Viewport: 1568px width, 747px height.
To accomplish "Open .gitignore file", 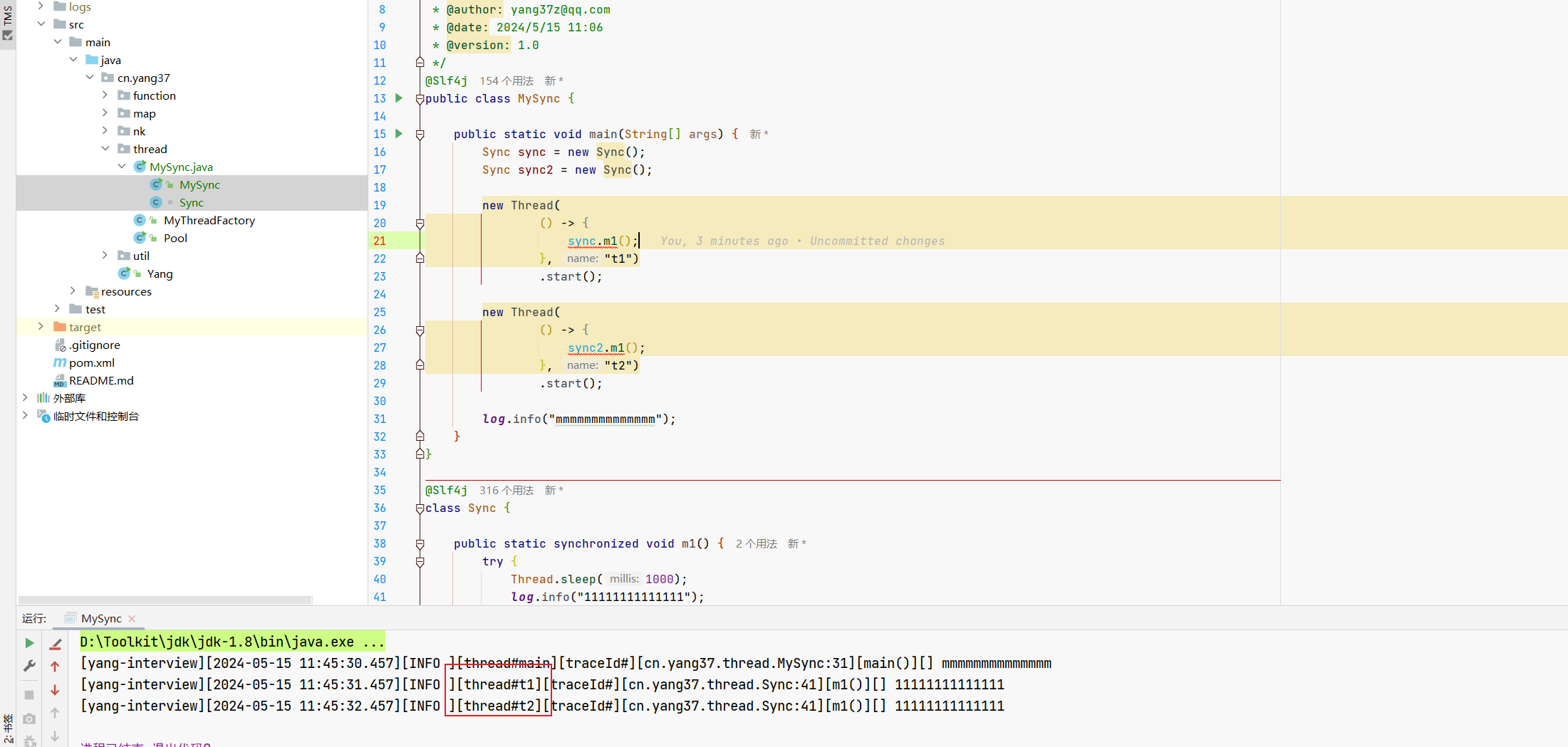I will [x=94, y=345].
